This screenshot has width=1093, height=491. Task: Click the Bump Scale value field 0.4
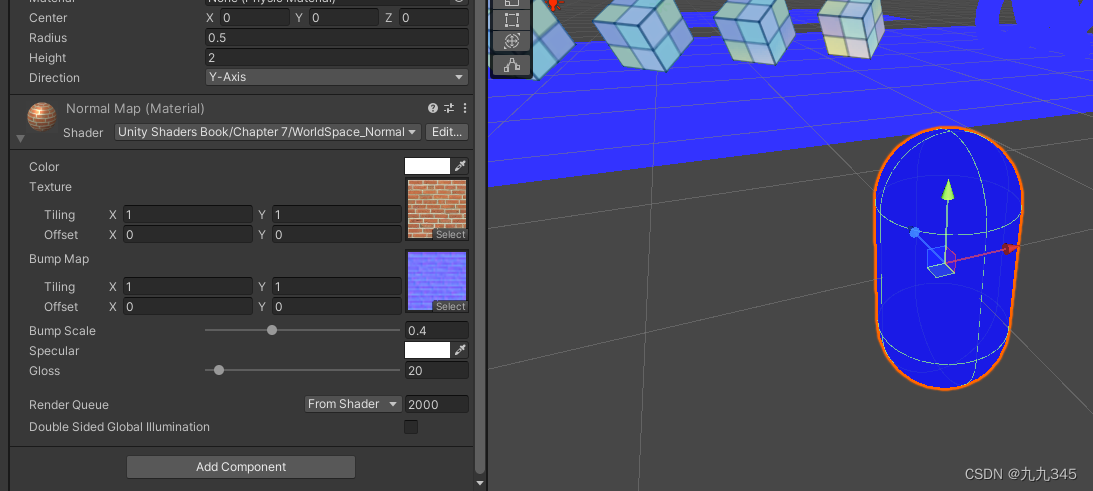tap(436, 331)
